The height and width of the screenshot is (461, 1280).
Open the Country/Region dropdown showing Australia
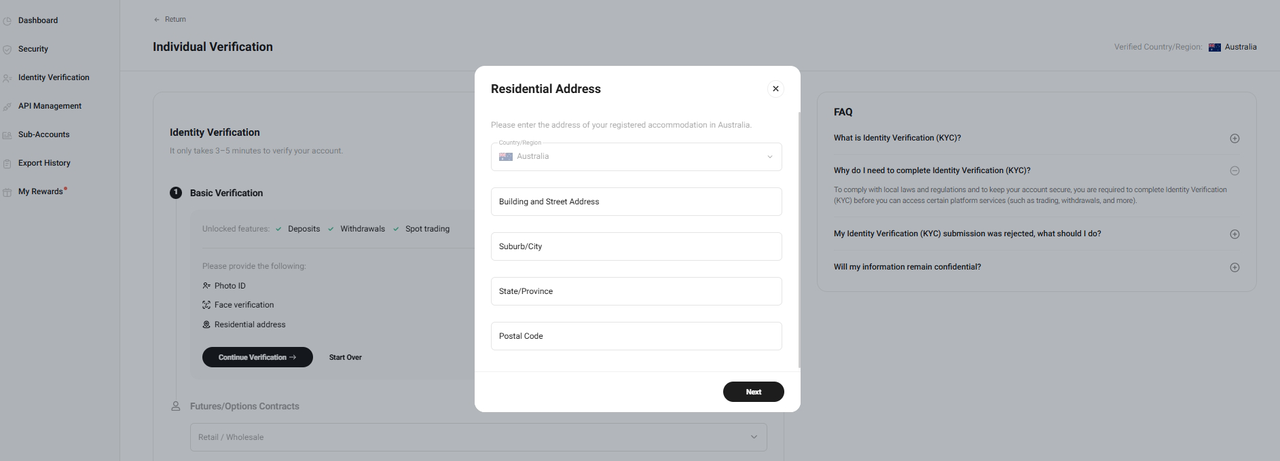click(636, 156)
